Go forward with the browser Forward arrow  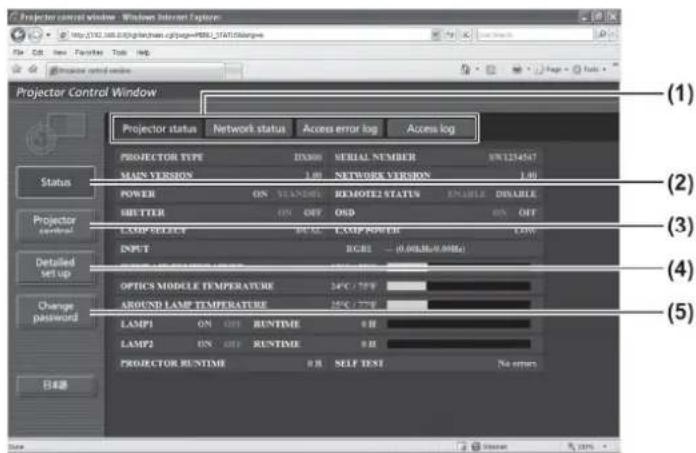[x=35, y=35]
